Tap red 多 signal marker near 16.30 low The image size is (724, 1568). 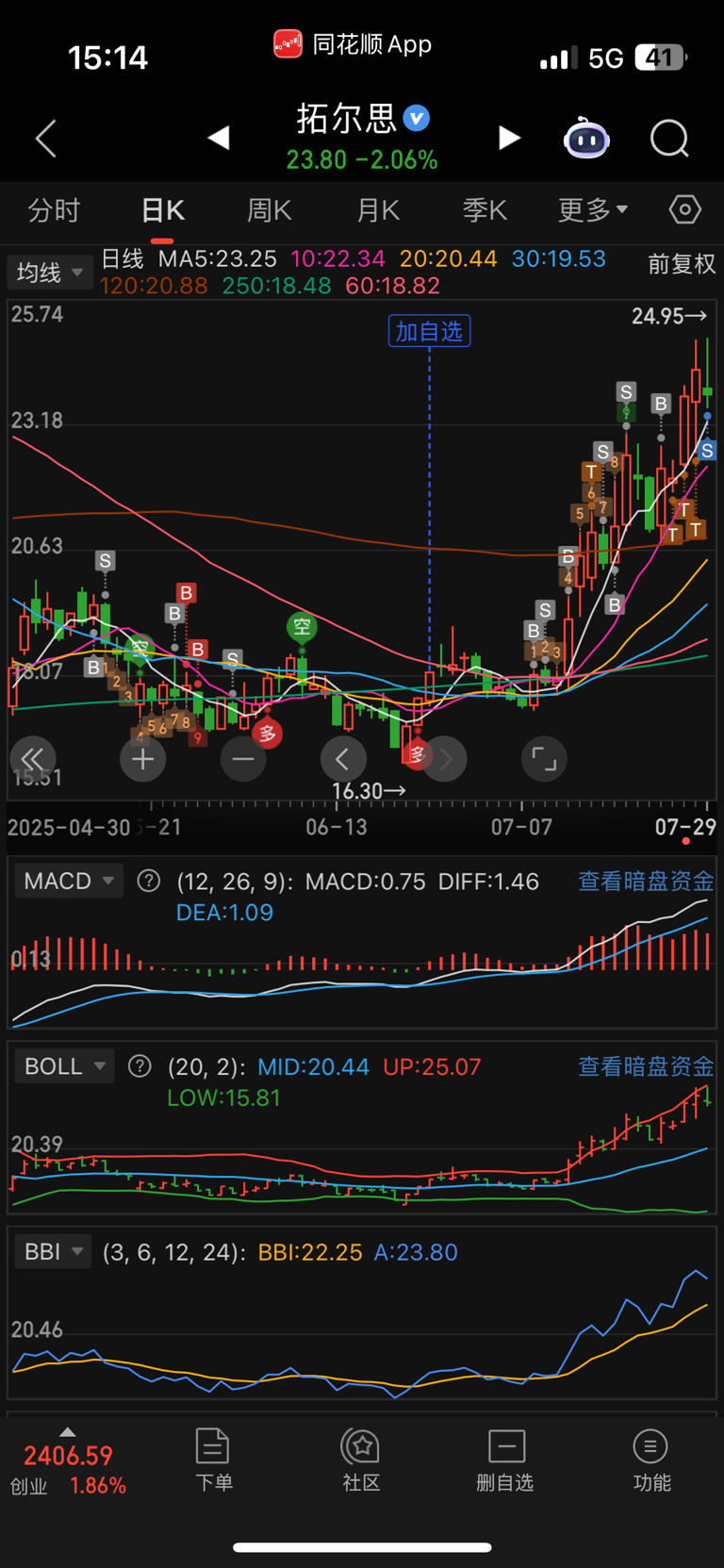pyautogui.click(x=416, y=752)
